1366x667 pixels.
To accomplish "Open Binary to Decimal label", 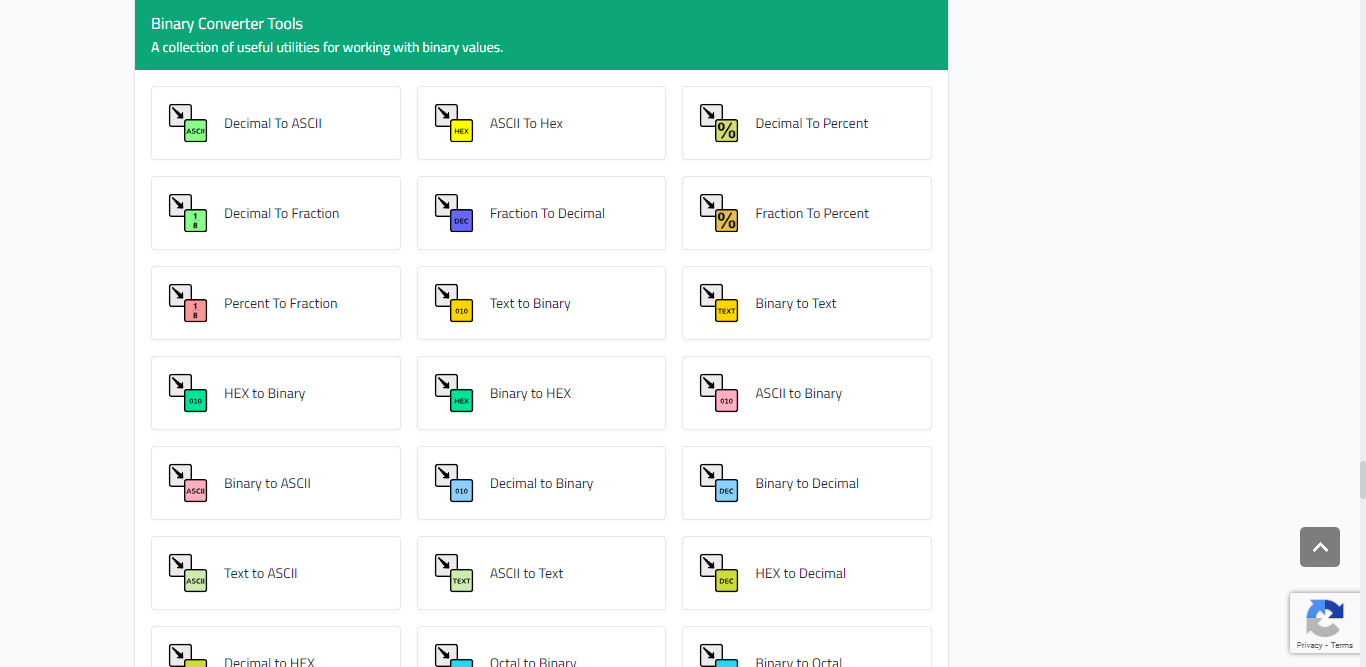I will (807, 483).
